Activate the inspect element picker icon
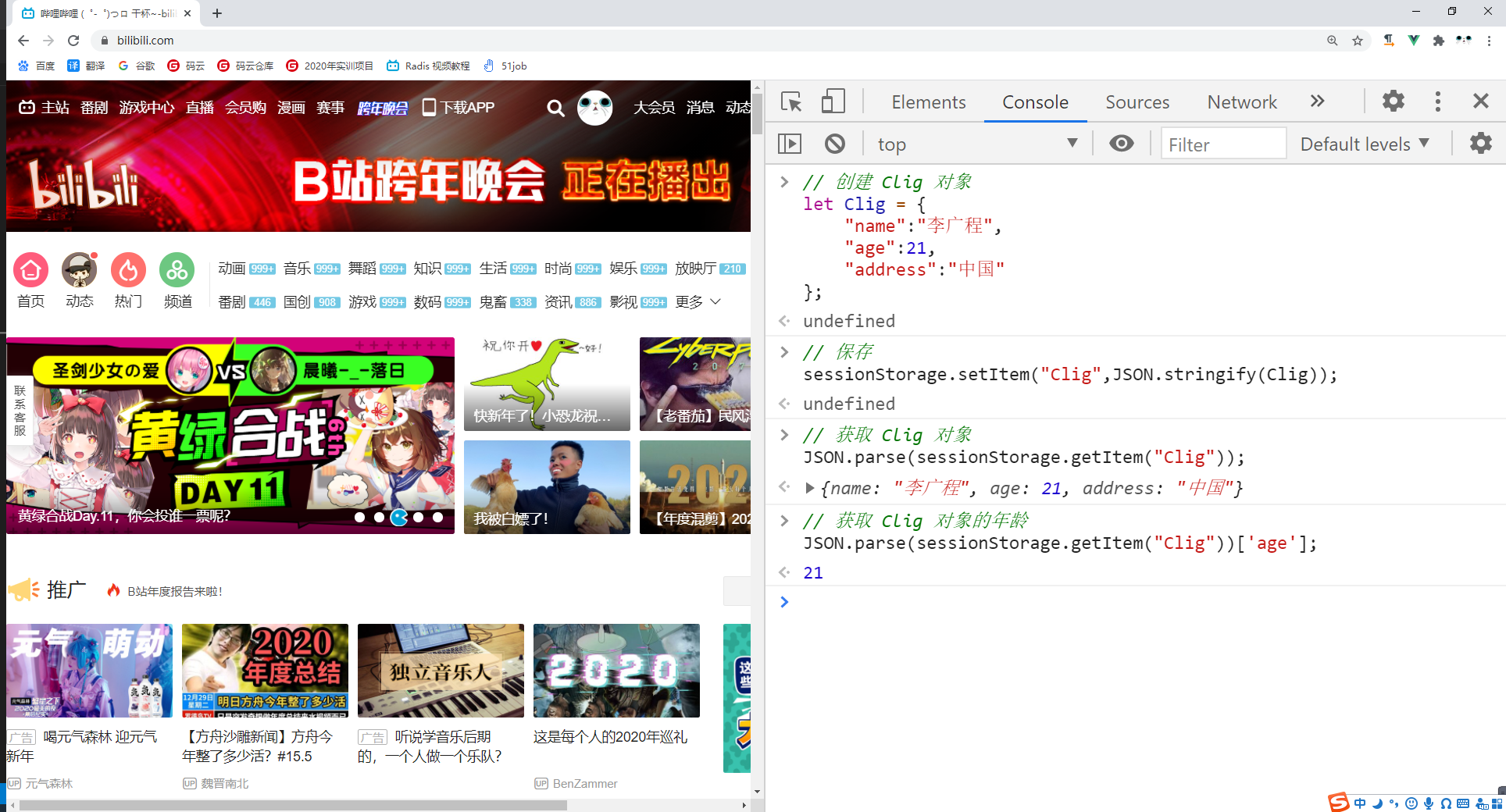 coord(791,101)
